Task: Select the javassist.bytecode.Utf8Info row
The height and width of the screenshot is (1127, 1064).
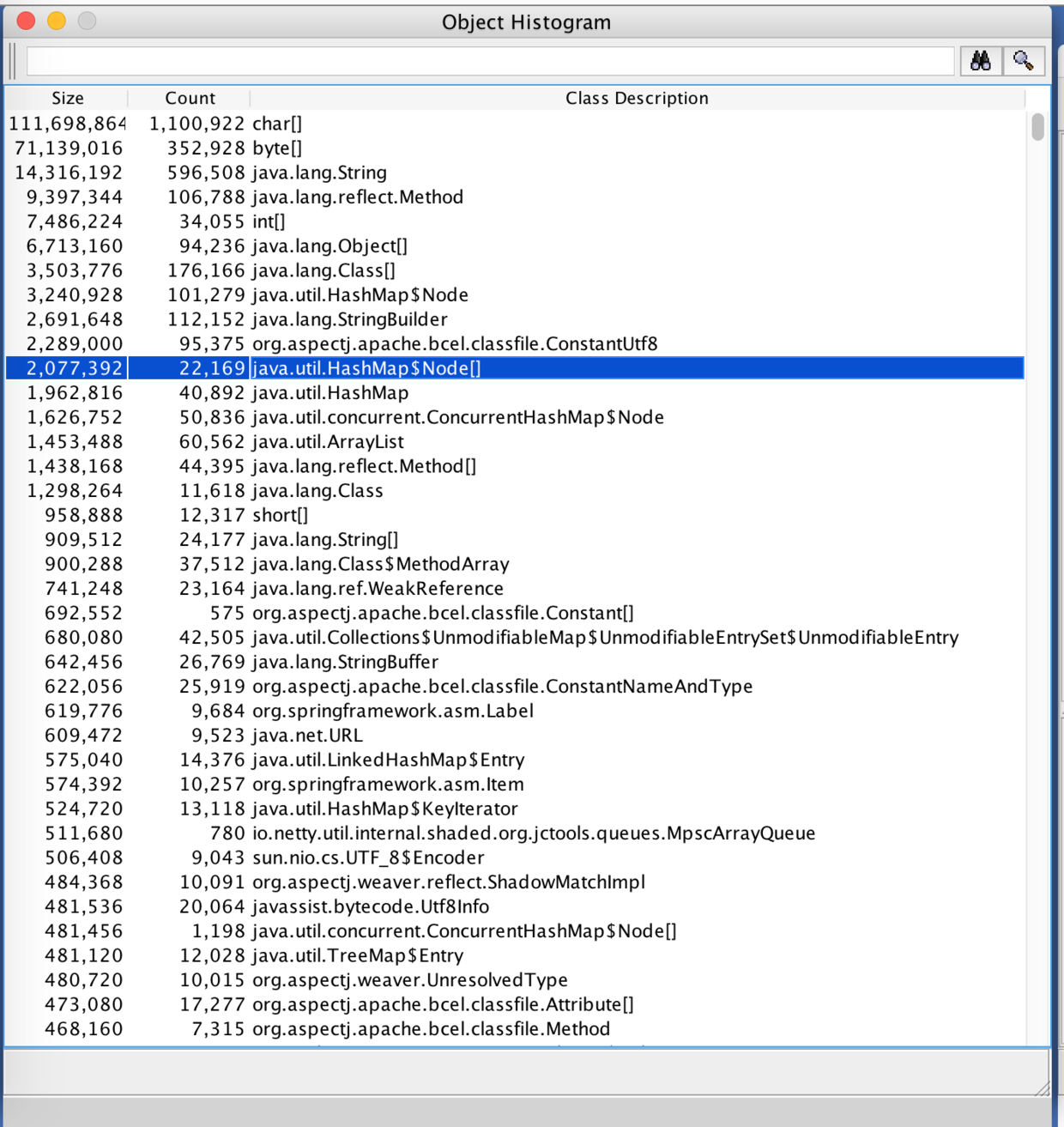Action: (x=515, y=906)
